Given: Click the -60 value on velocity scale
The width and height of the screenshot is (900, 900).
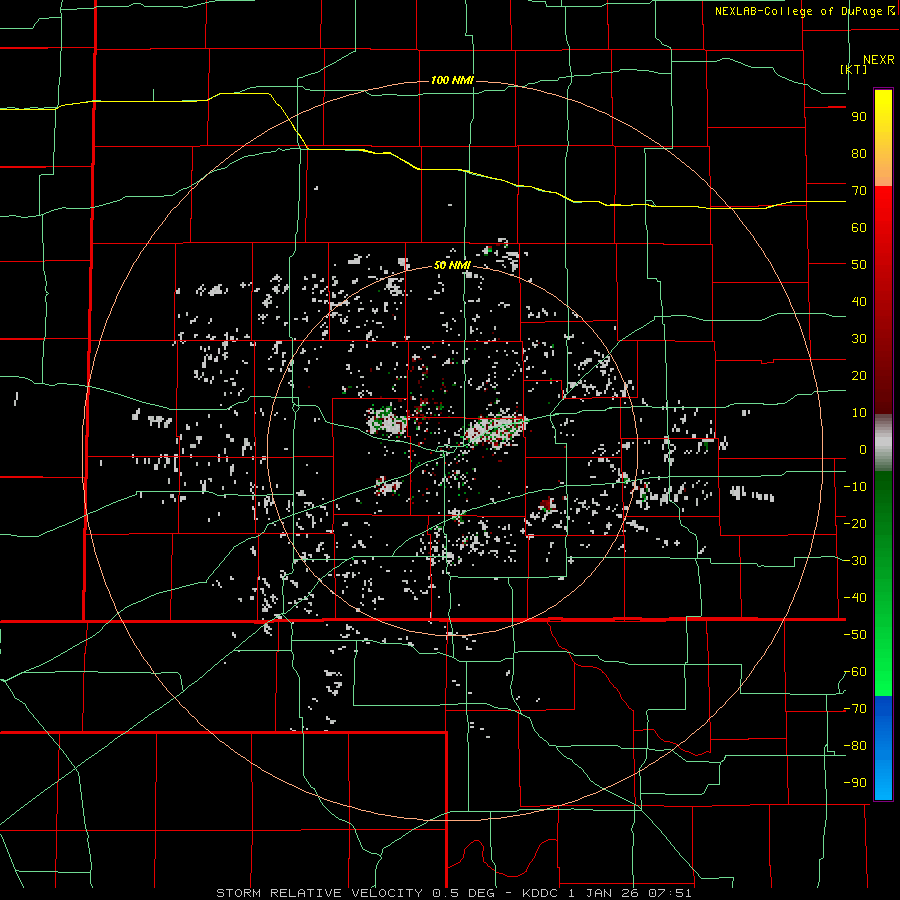Looking at the screenshot, I should [855, 672].
